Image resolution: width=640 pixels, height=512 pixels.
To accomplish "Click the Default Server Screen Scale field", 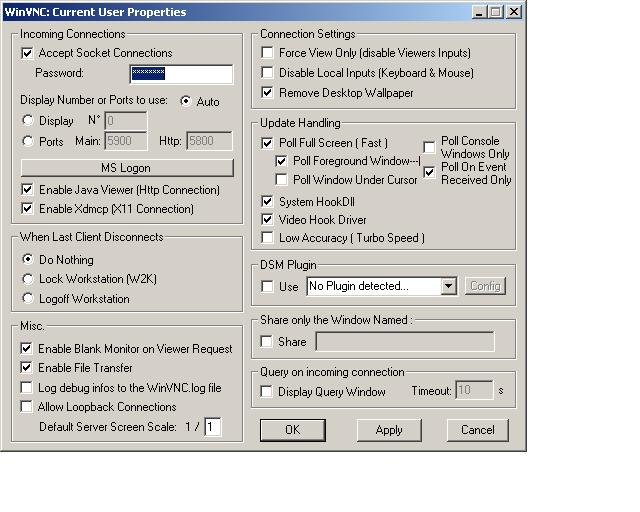I will point(213,427).
